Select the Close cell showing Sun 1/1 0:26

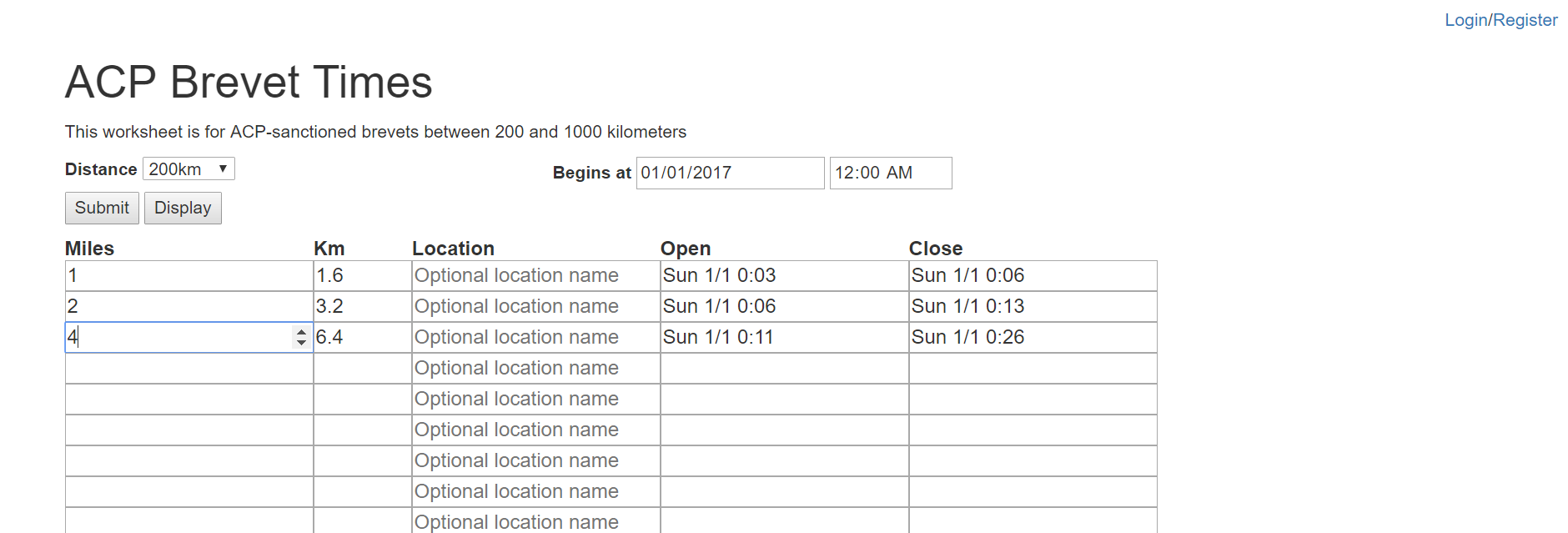(1032, 337)
